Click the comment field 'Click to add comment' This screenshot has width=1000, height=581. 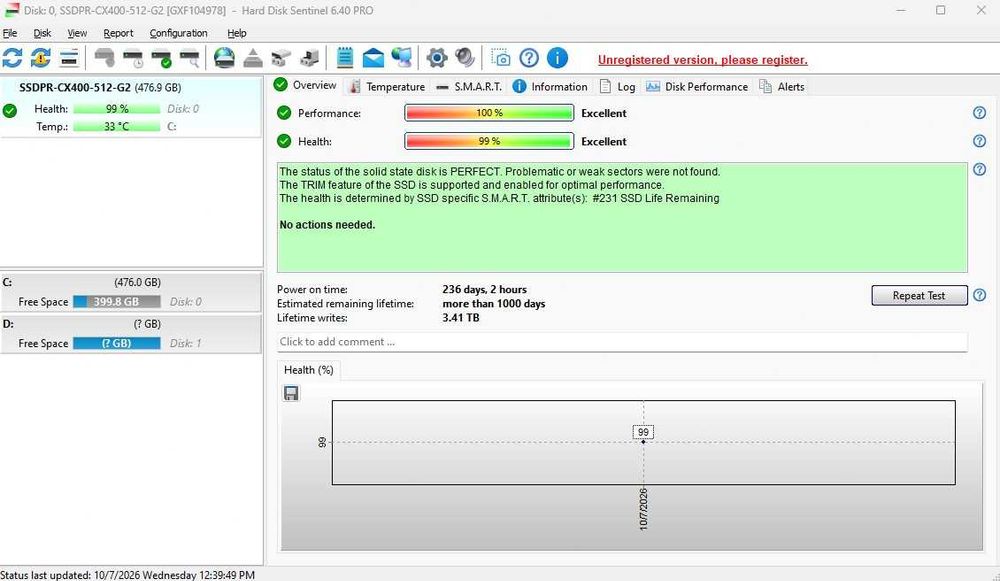pos(622,342)
